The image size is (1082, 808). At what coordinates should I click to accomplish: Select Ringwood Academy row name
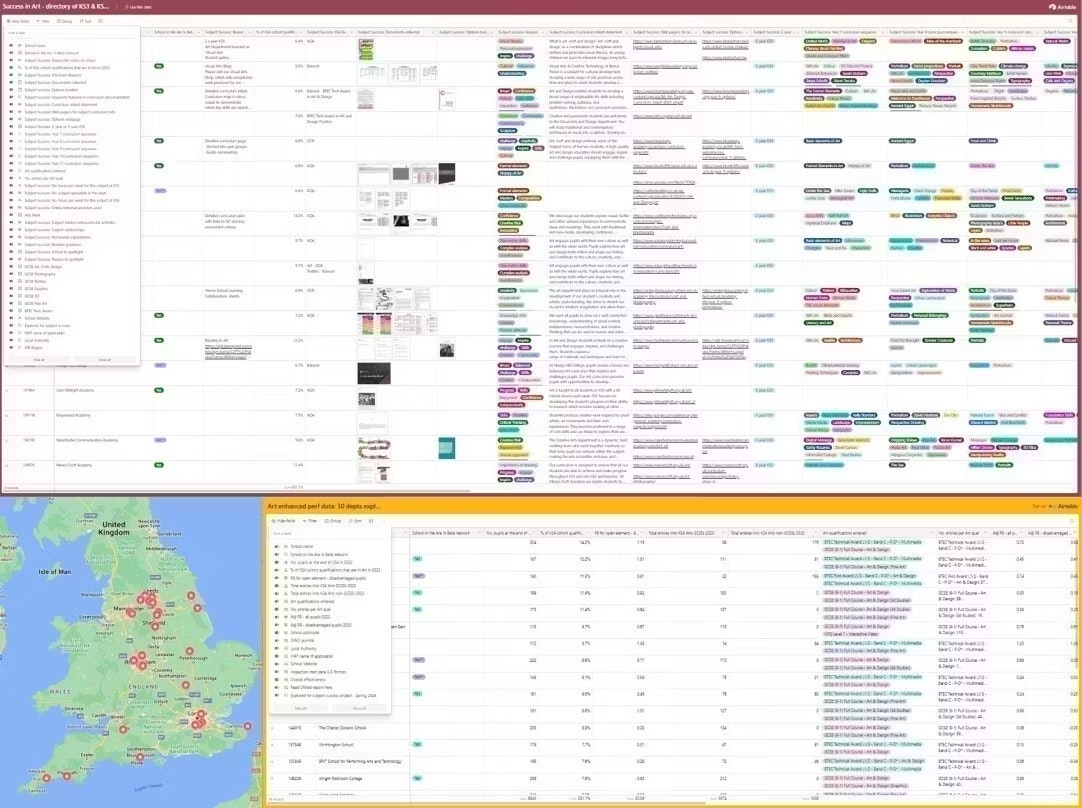[x=72, y=415]
